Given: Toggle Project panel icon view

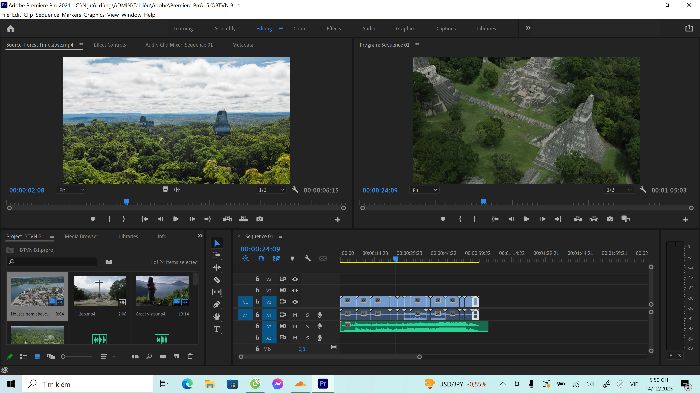Looking at the screenshot, I should click(x=37, y=356).
